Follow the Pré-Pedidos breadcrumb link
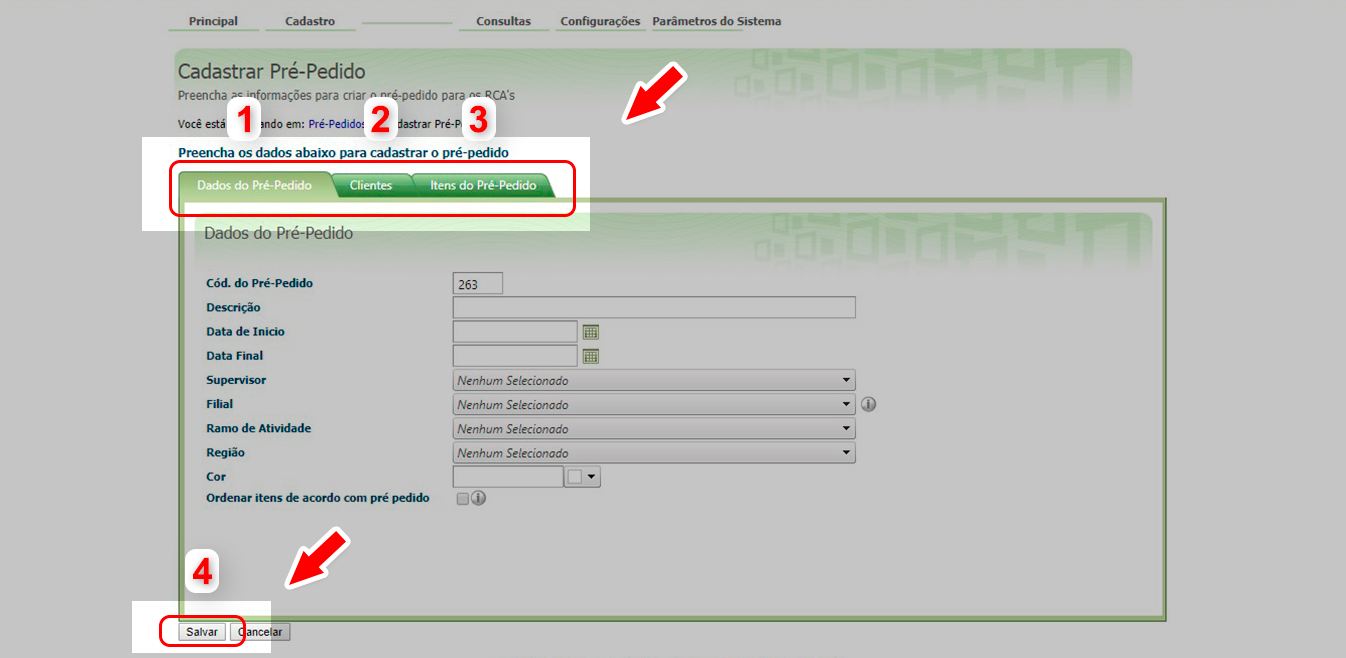Screen dimensions: 1346x658 tap(337, 125)
